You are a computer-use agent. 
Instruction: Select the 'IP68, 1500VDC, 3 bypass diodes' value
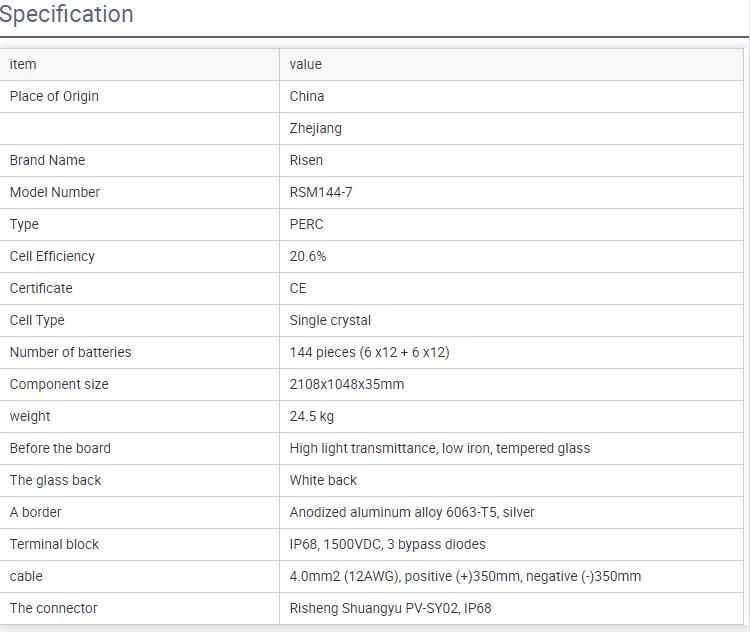click(387, 545)
